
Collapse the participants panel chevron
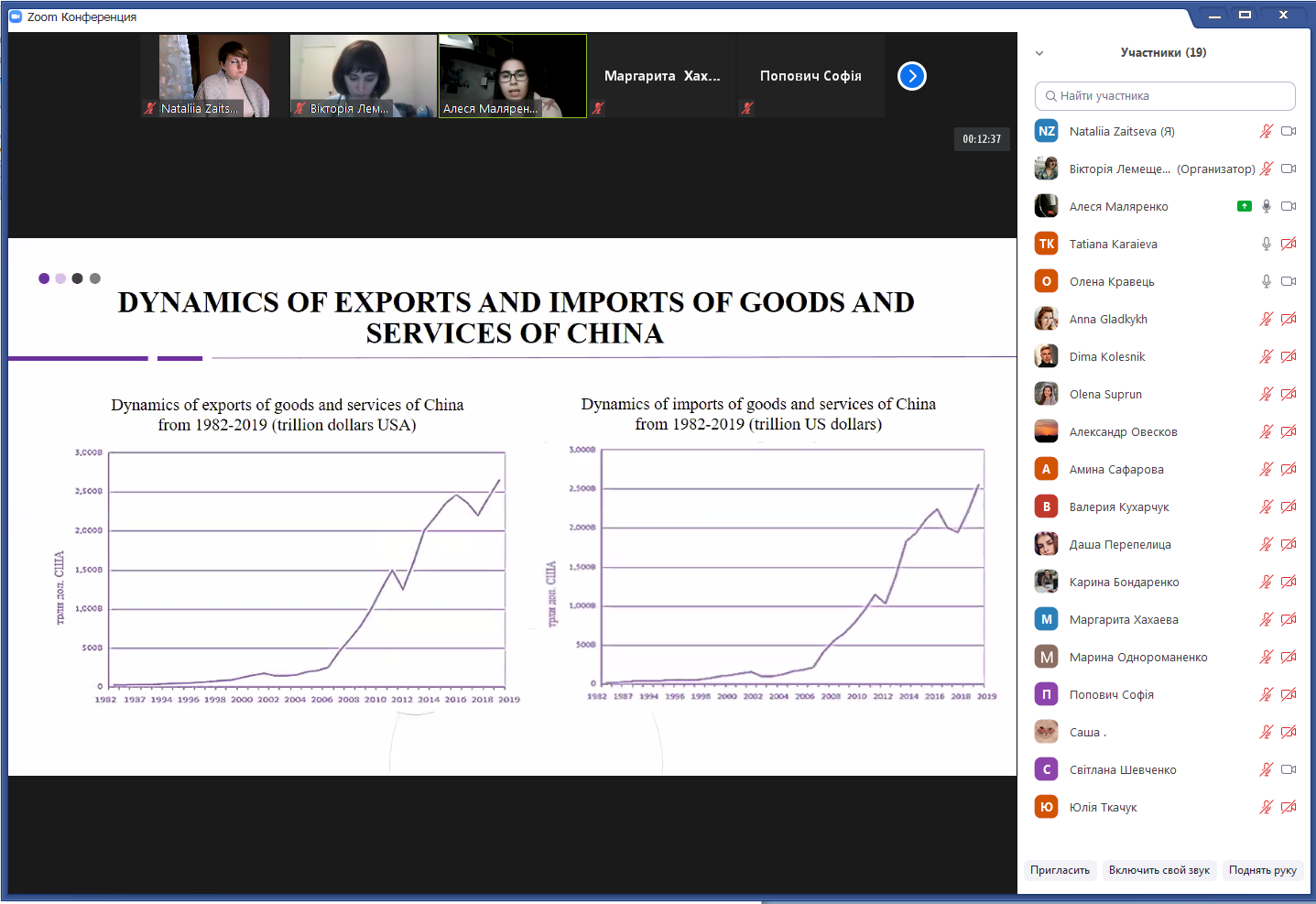point(1039,53)
